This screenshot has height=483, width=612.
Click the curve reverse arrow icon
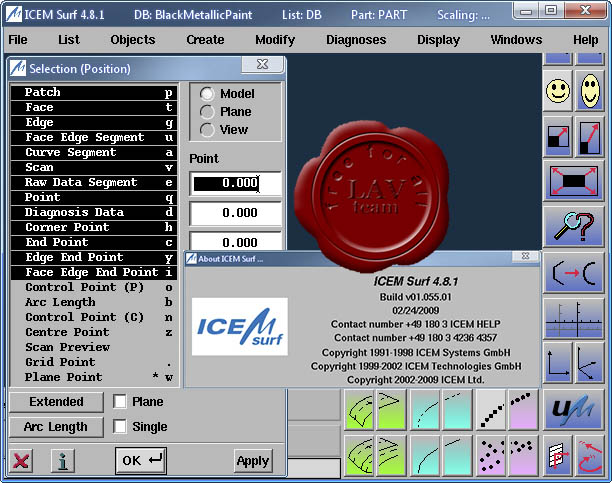[574, 272]
